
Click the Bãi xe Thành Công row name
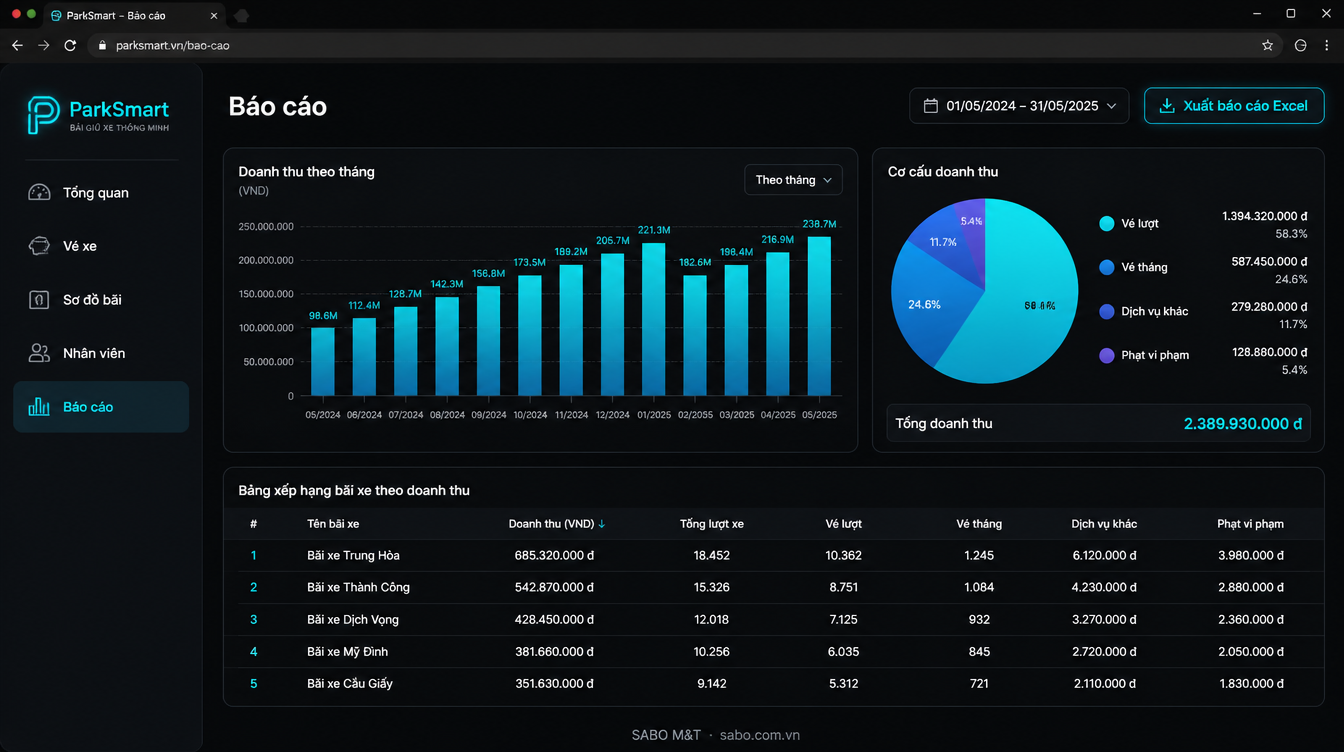tap(358, 588)
